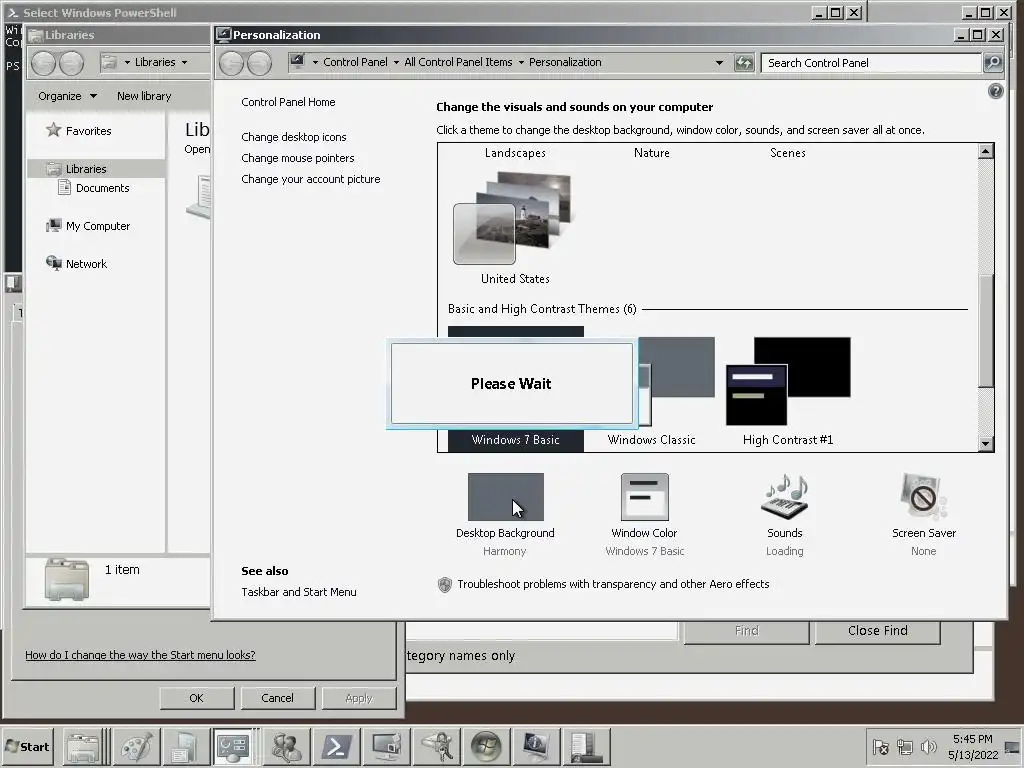
Task: Click the Action Center flag tray icon
Action: click(880, 746)
